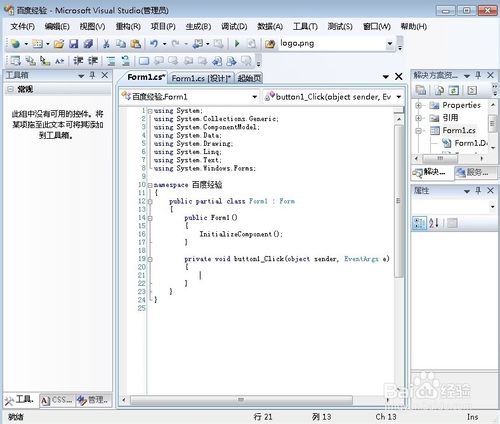
Task: Select Form1.cs in Solution Explorer
Action: coord(459,131)
